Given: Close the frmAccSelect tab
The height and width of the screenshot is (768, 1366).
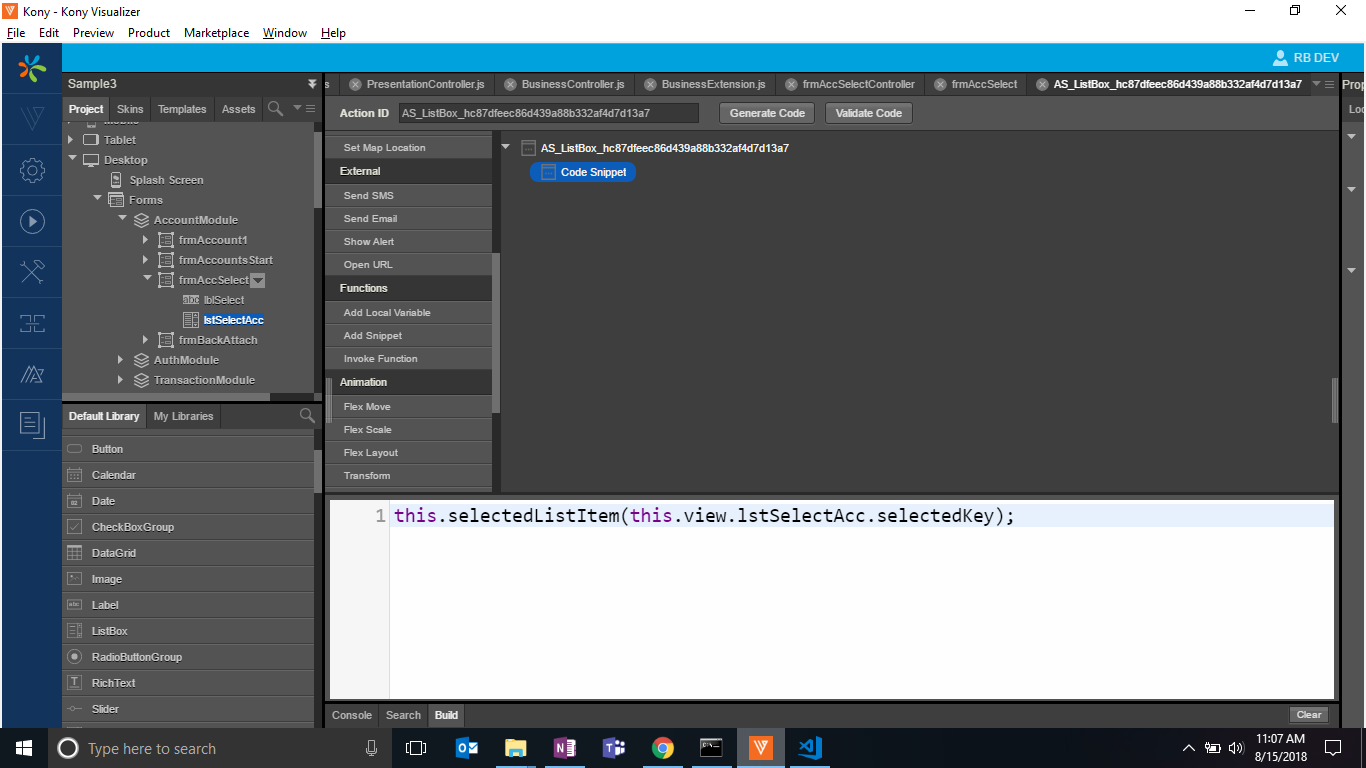Looking at the screenshot, I should (938, 85).
